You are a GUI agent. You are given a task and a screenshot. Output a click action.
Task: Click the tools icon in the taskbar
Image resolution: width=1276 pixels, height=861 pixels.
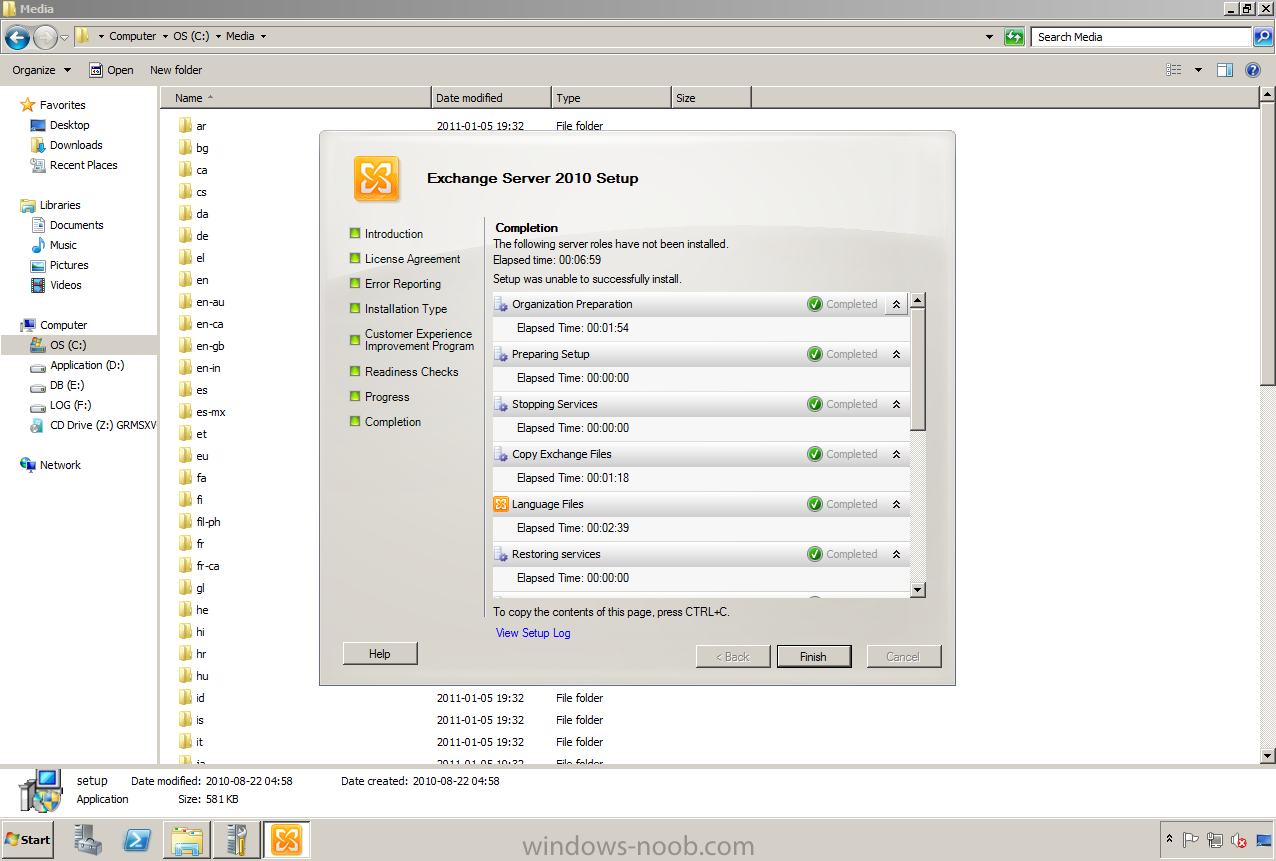click(237, 840)
